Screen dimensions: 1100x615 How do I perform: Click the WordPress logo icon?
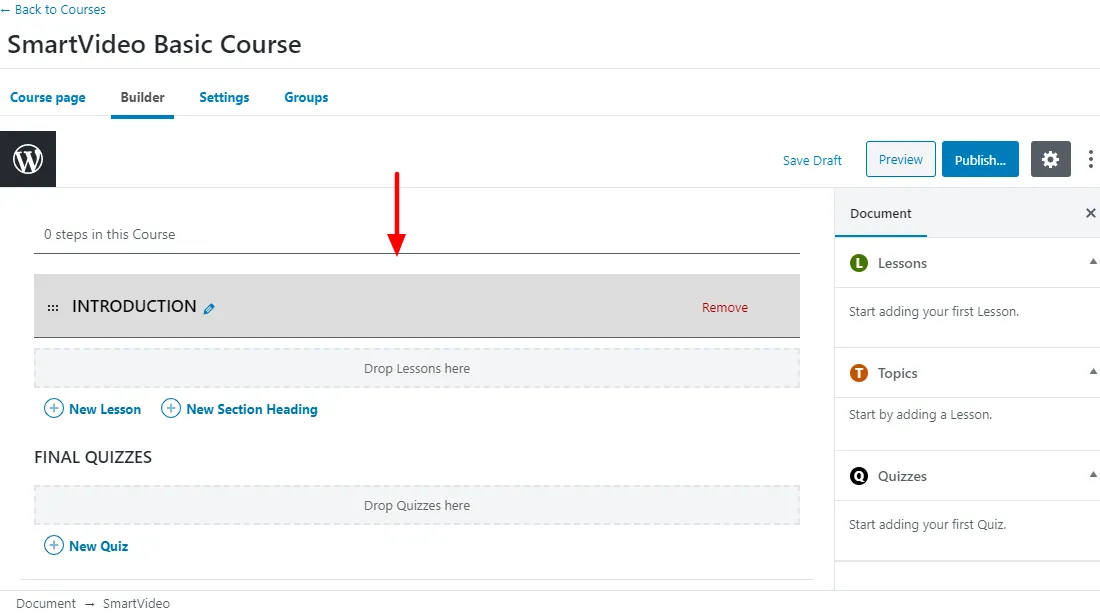(x=28, y=159)
